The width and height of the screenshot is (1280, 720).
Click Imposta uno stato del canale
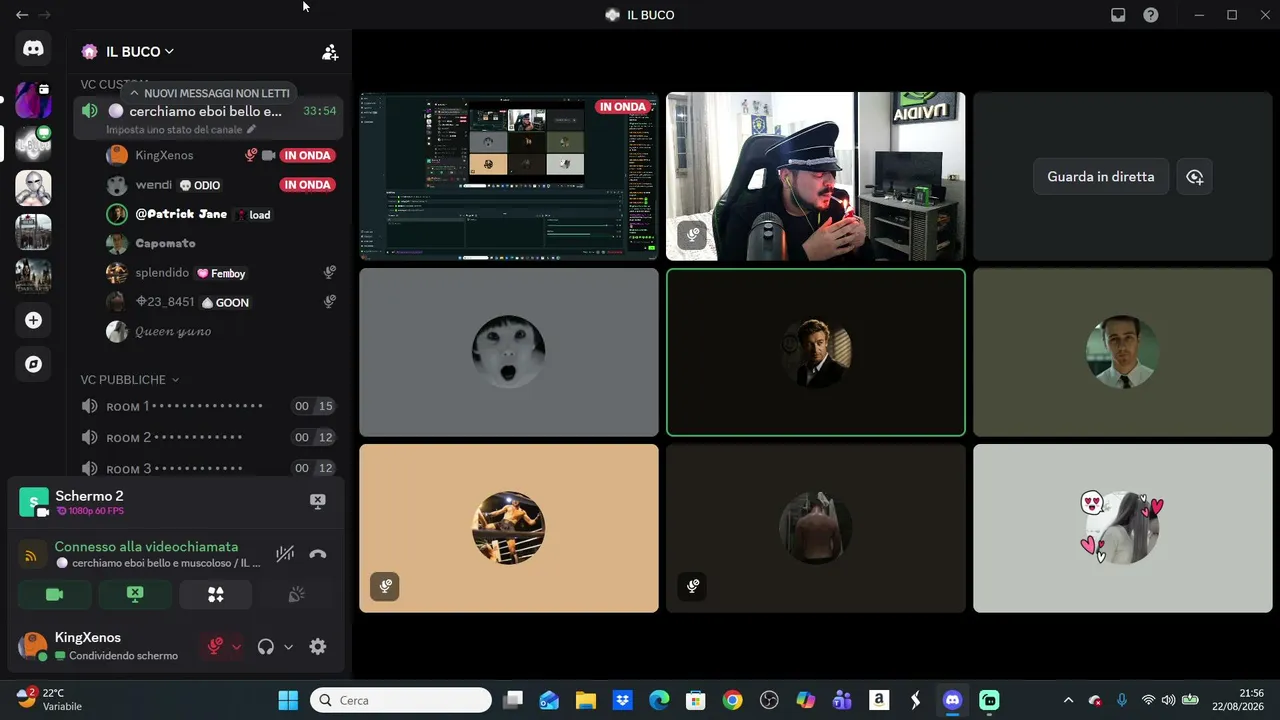pos(175,130)
